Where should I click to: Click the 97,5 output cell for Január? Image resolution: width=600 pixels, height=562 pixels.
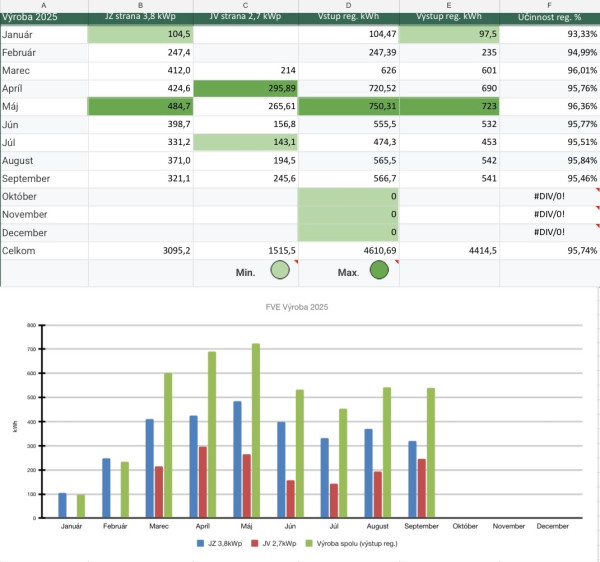[449, 36]
